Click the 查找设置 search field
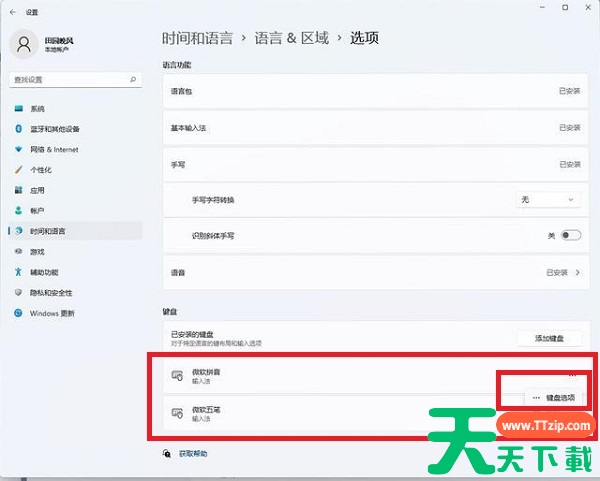 click(x=75, y=80)
